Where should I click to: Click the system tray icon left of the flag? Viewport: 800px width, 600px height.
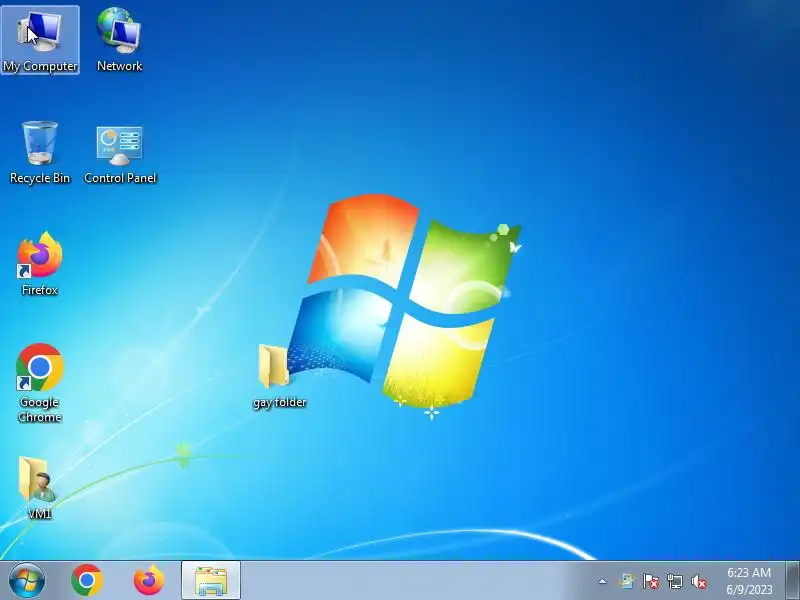point(627,581)
